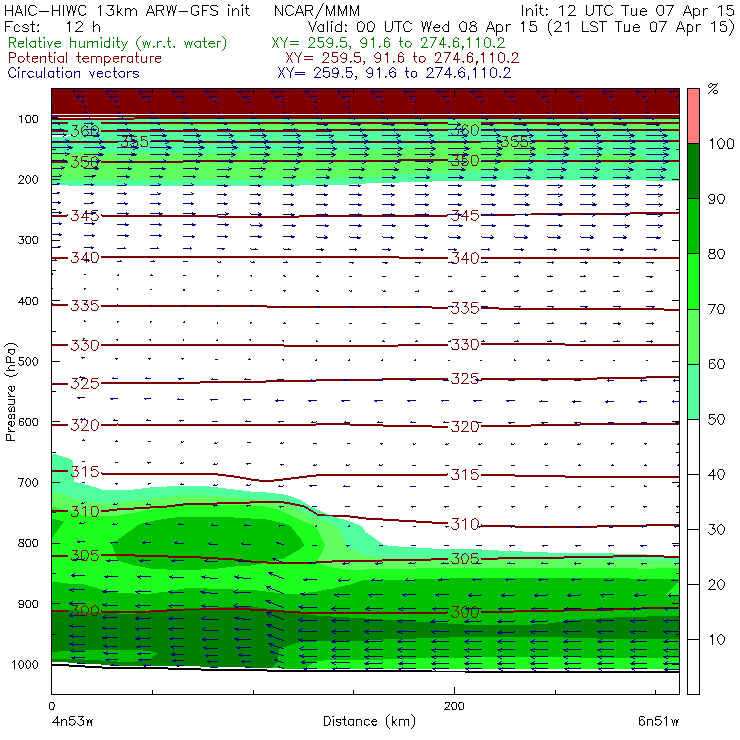Click the pink above-100% colorbar segment

[x=693, y=116]
